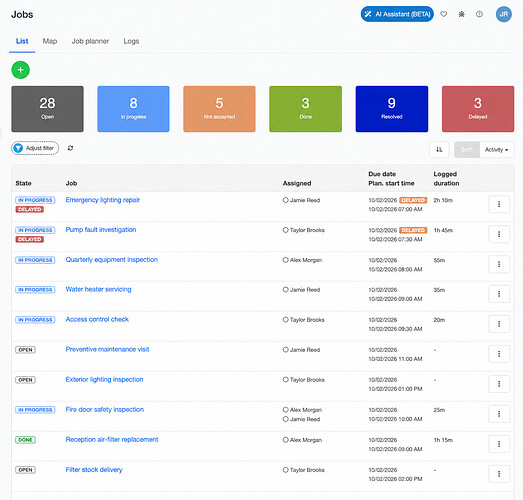Open row menu for Access control check
Viewport: 523px width, 500px height.
pyautogui.click(x=499, y=324)
